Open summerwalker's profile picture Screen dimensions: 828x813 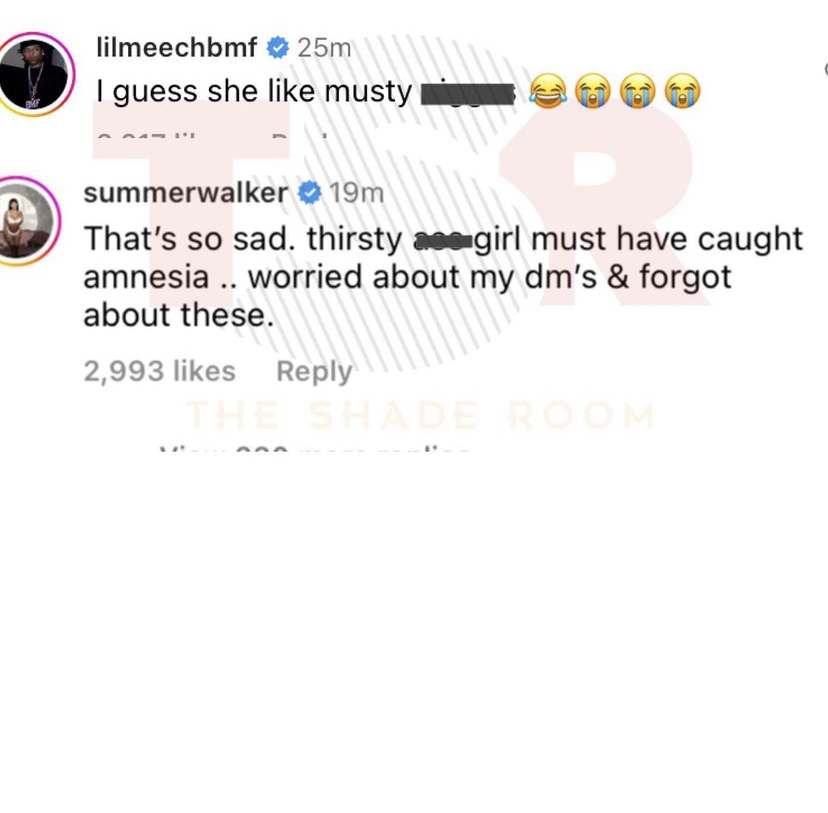26,221
